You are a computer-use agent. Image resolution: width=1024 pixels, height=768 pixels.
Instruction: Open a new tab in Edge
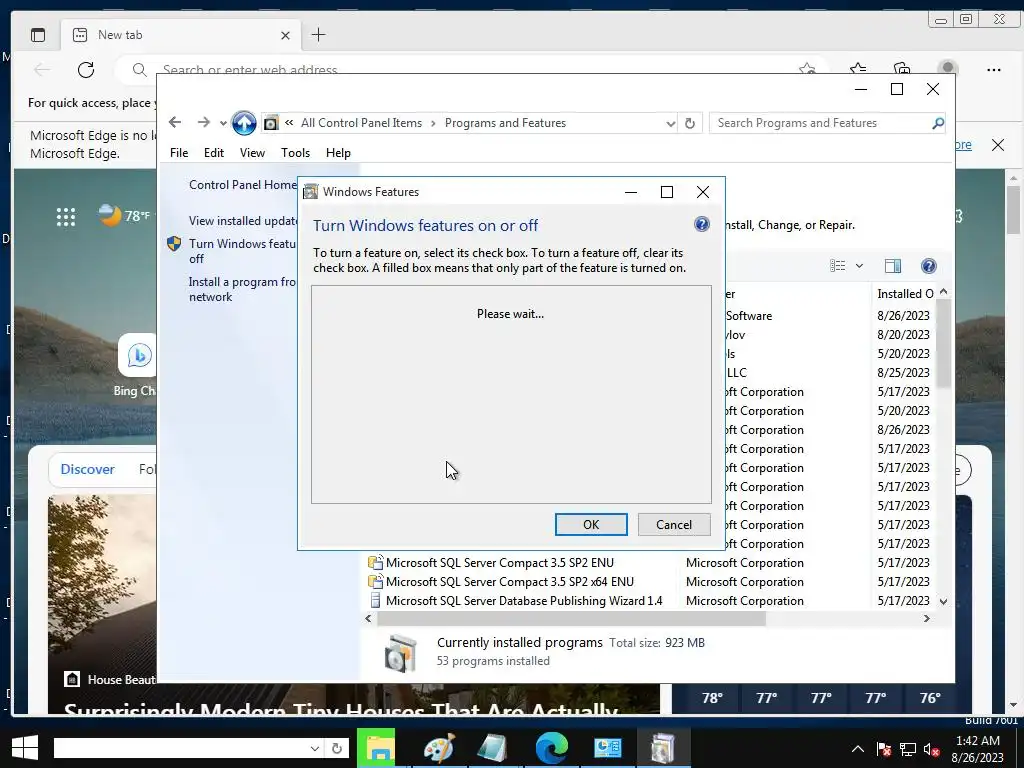tap(319, 35)
